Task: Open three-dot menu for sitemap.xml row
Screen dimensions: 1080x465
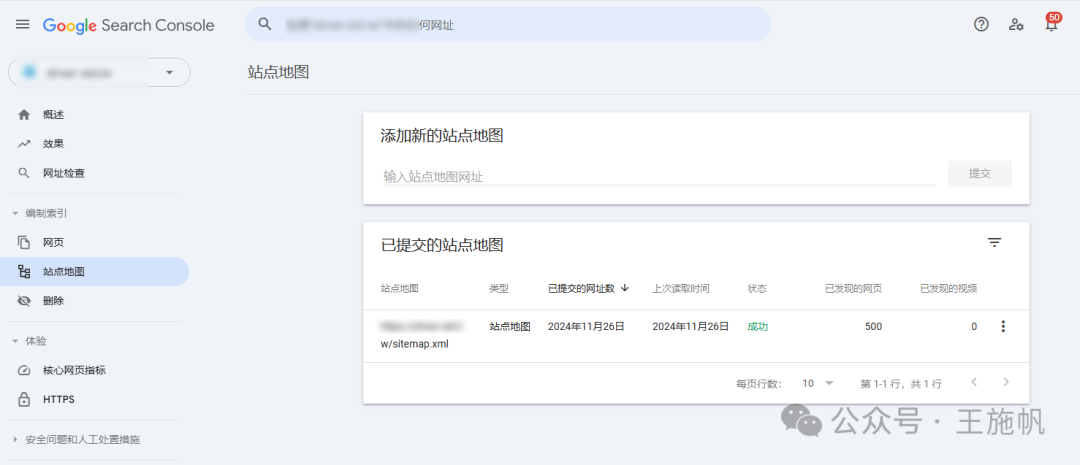Action: pyautogui.click(x=1003, y=327)
